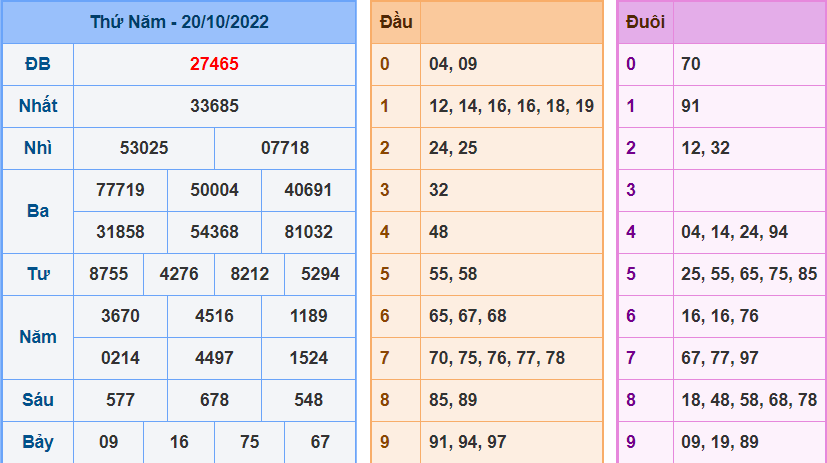Click Đuôi row values '09, 19, 89'
The image size is (827, 463).
pyautogui.click(x=720, y=442)
